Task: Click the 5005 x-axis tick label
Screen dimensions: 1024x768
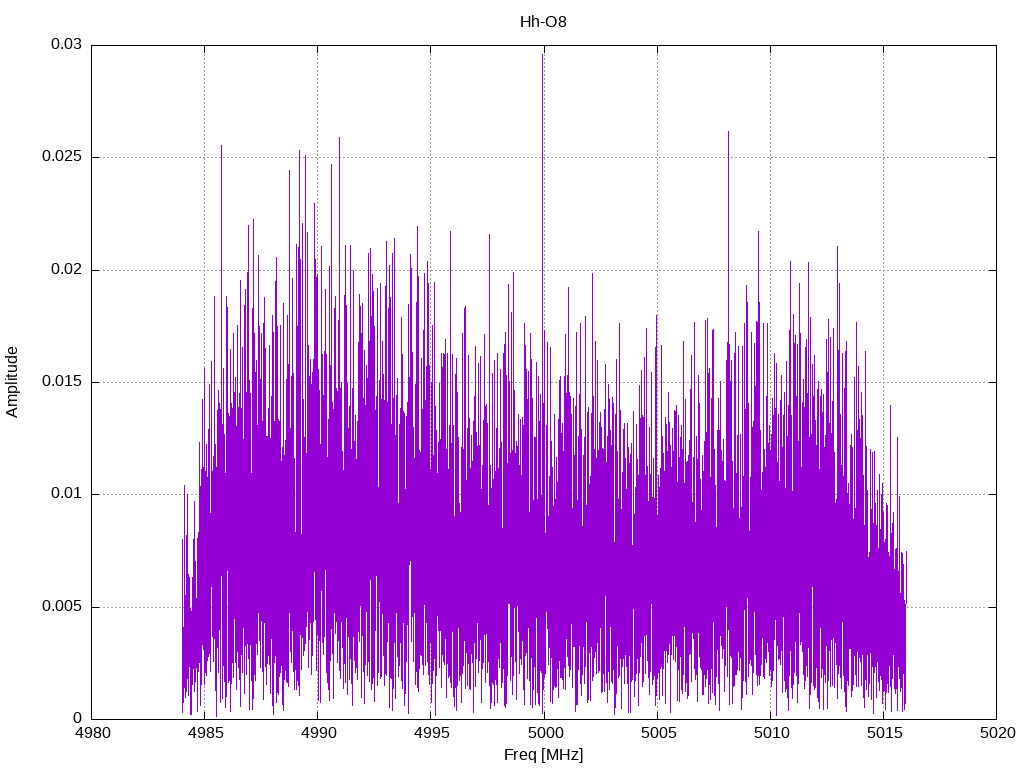Action: [658, 733]
